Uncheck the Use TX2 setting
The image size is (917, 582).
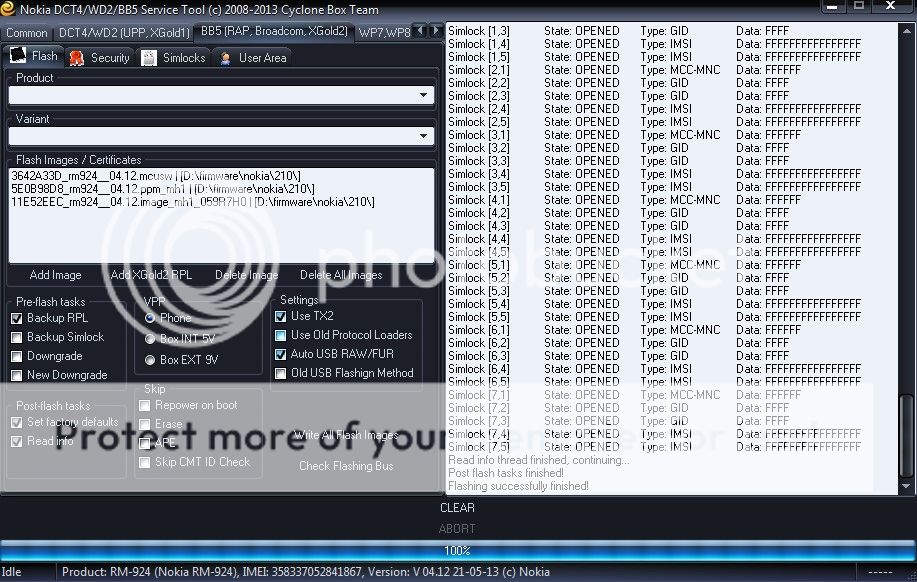click(x=281, y=316)
